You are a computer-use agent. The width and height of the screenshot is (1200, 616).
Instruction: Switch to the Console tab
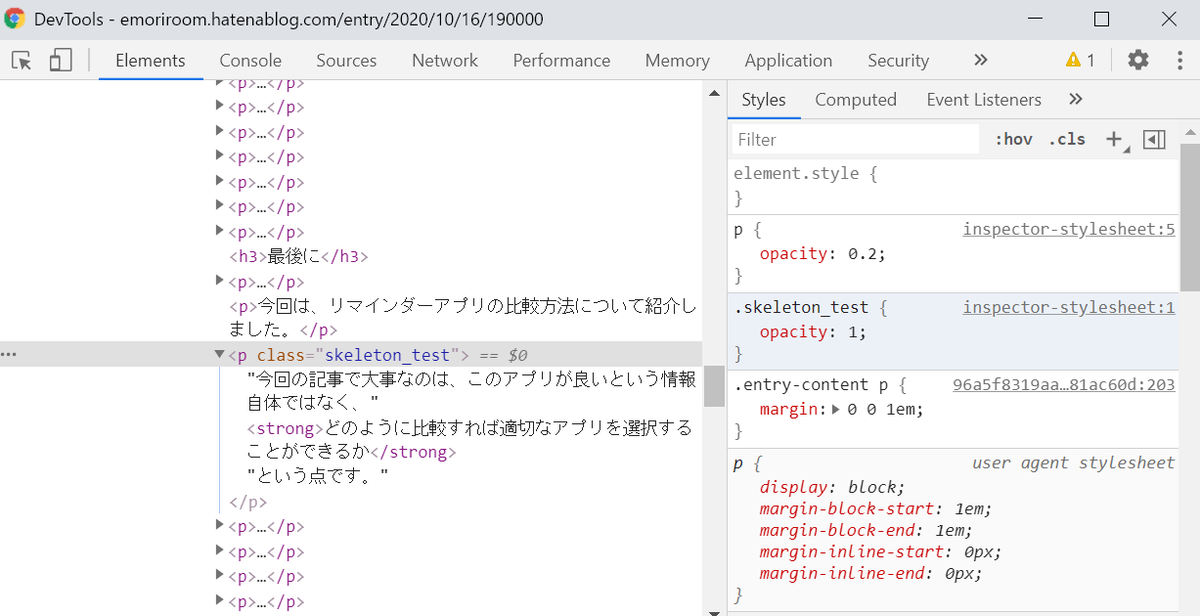[x=251, y=60]
